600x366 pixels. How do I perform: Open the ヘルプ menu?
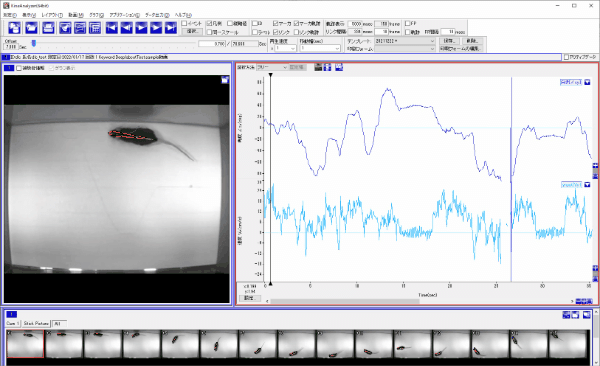pos(183,15)
